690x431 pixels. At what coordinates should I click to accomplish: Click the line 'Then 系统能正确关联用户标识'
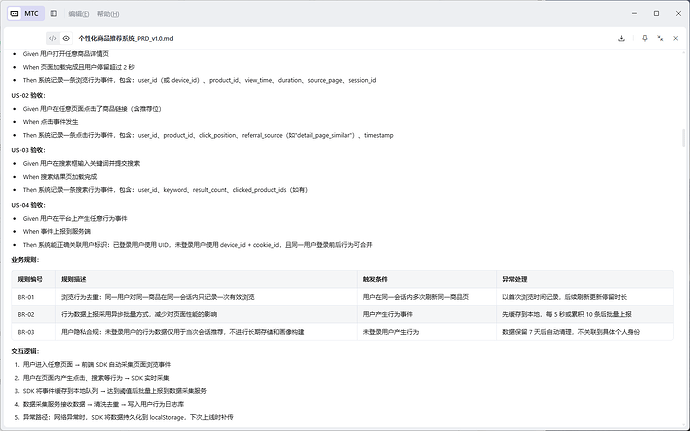[198, 245]
